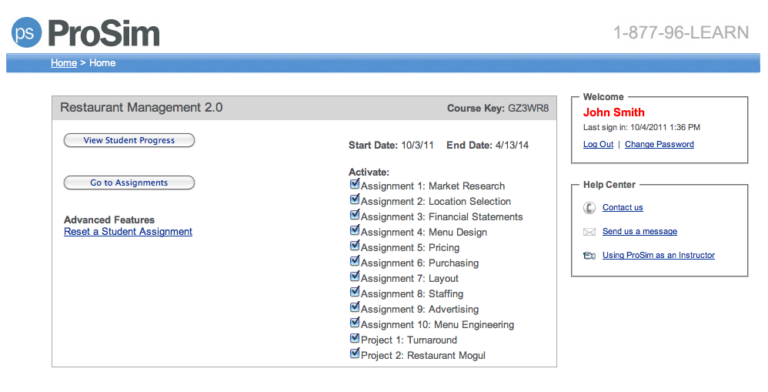Viewport: 768px width, 392px height.
Task: Open the Change Password link
Action: [659, 145]
